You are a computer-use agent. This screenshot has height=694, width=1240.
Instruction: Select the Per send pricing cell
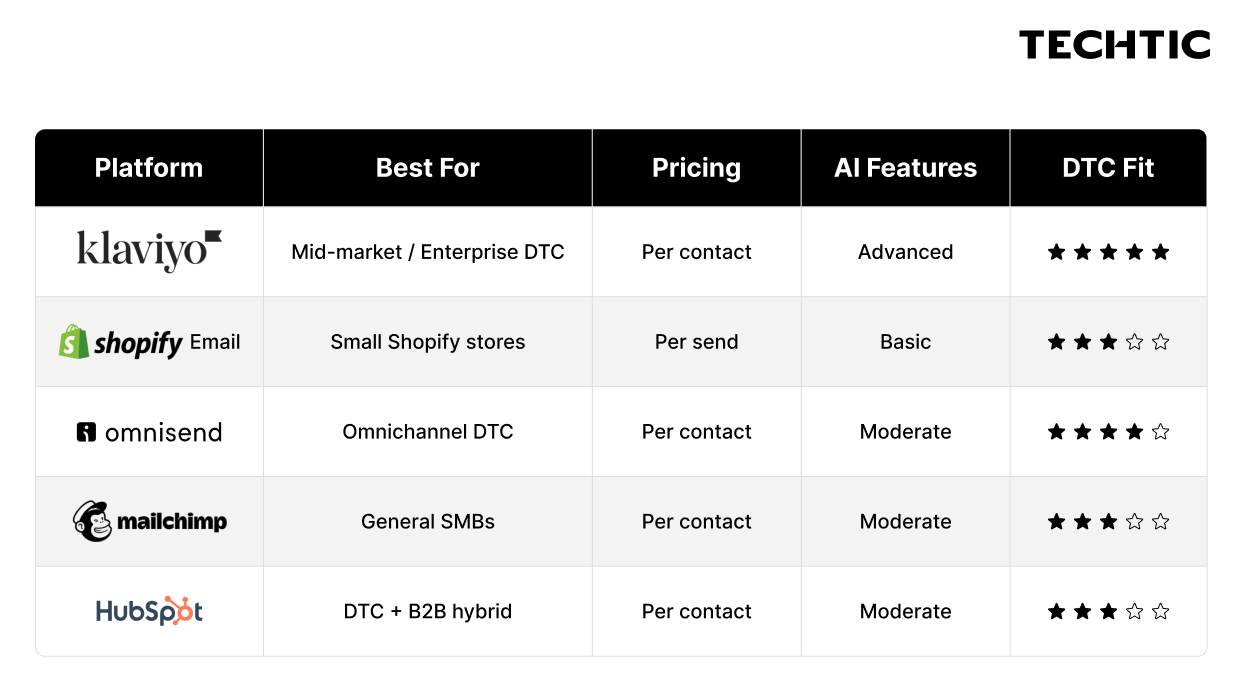coord(697,342)
